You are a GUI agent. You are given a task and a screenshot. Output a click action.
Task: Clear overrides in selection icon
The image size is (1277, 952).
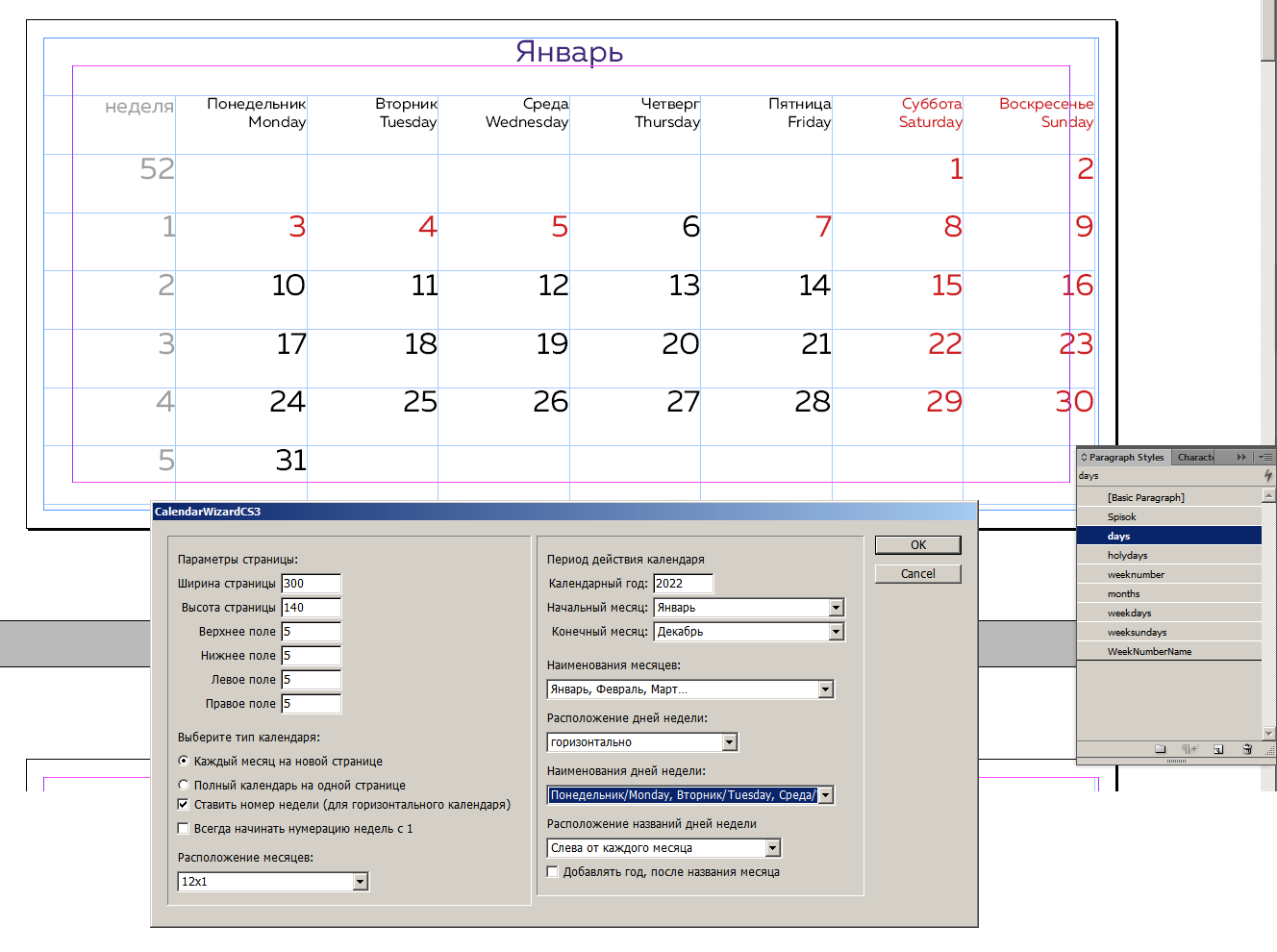pos(1189,749)
